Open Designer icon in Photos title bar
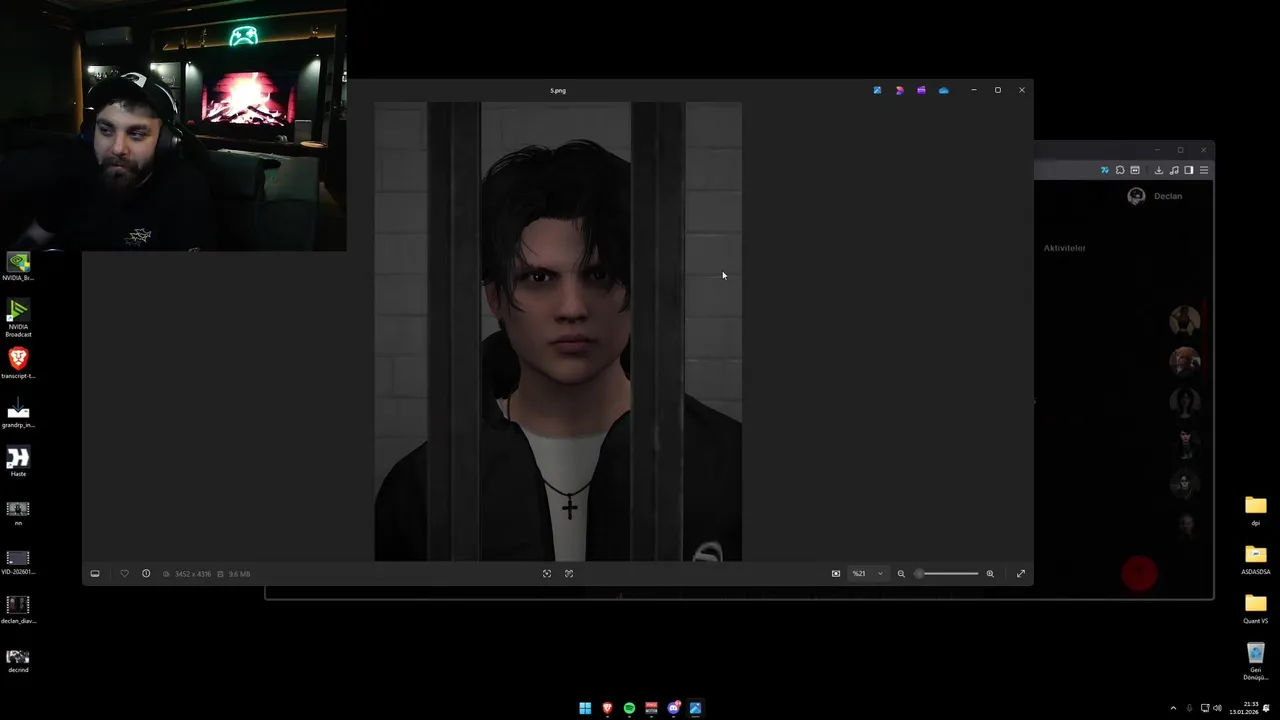Screen dimensions: 1280x720 (899, 90)
